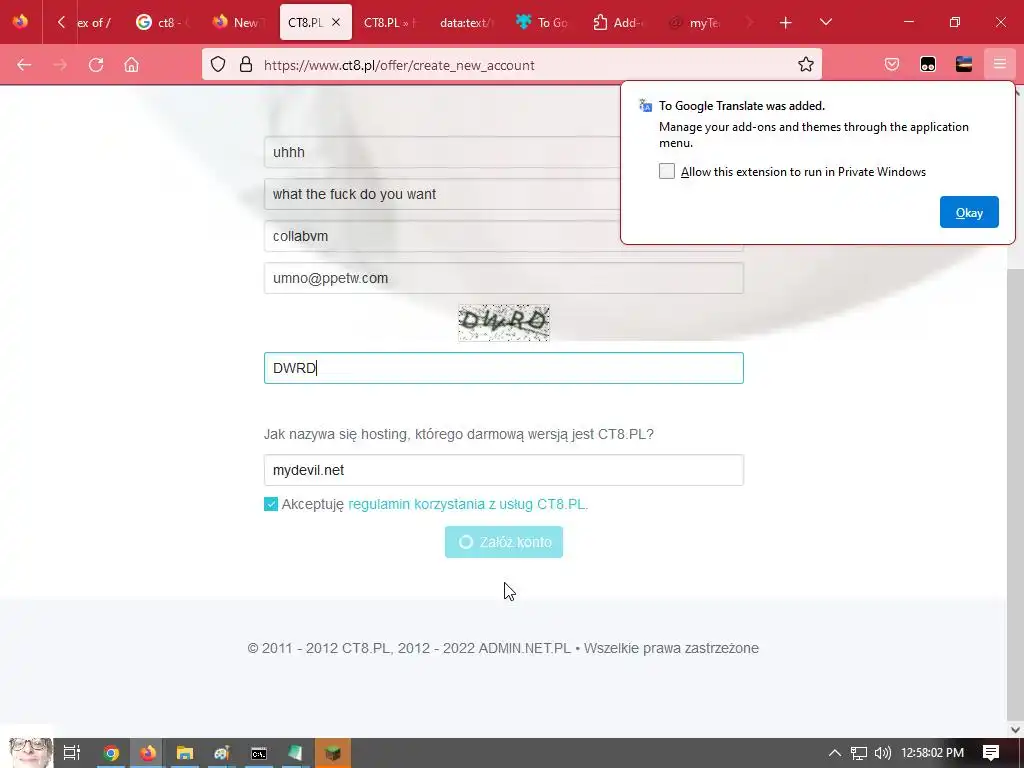Open the Firefox application hamburger menu
The width and height of the screenshot is (1024, 768).
coord(1000,65)
